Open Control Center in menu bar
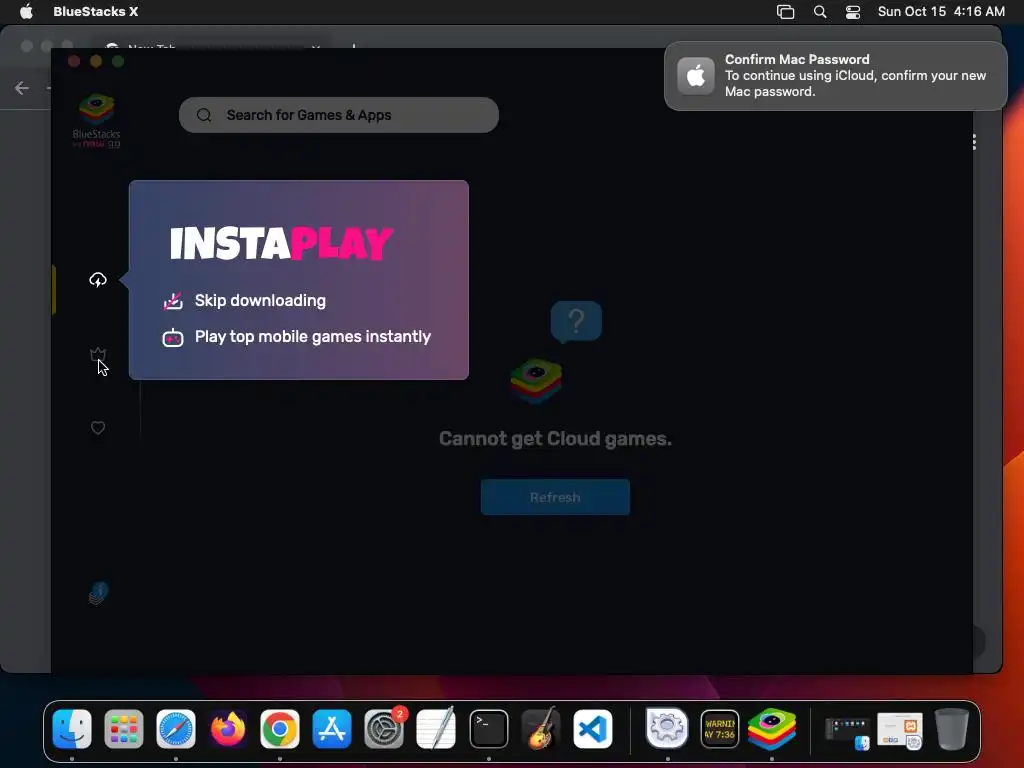Screen dimensions: 1024x768 [852, 12]
